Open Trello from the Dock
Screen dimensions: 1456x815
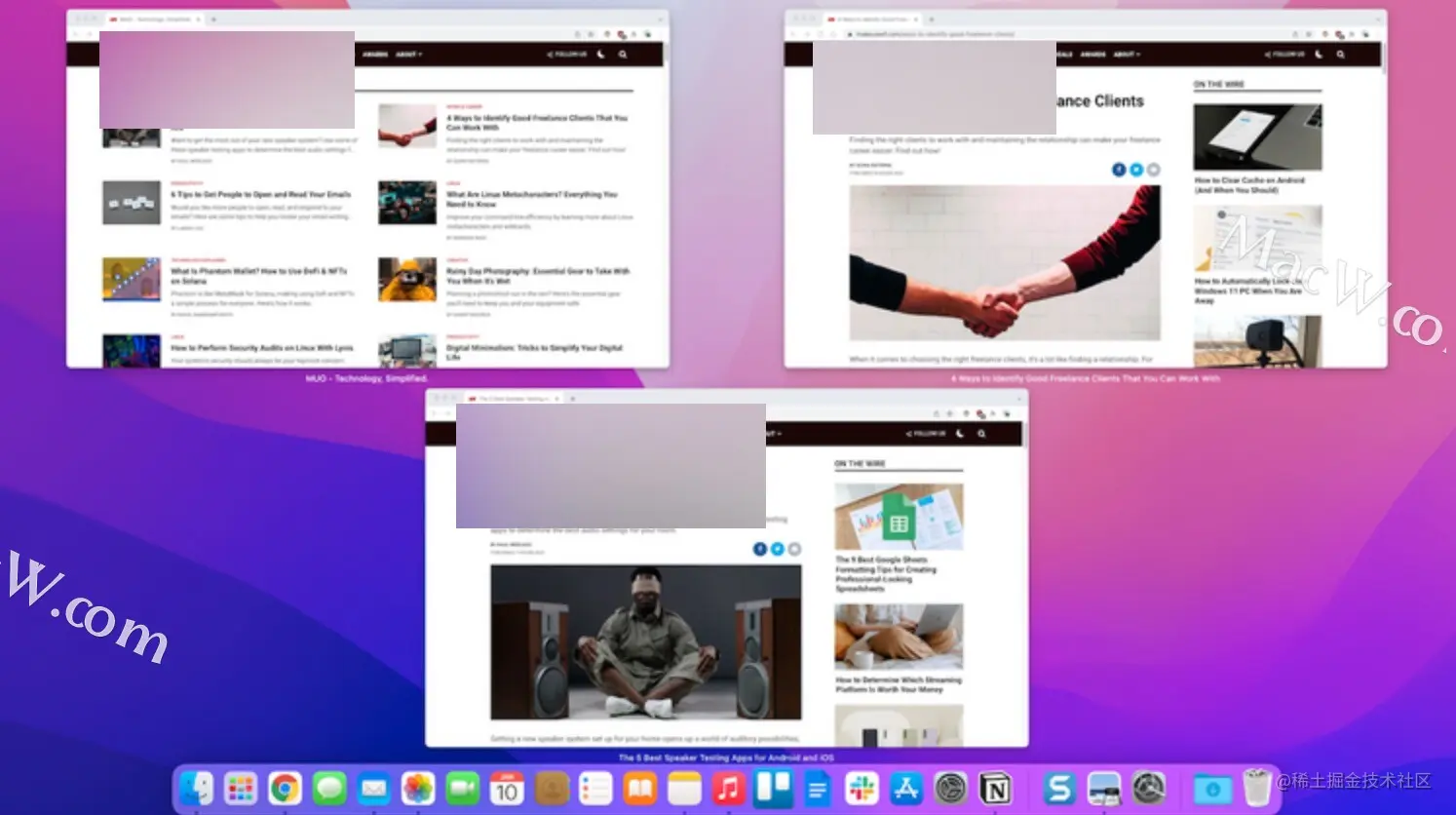tap(773, 788)
